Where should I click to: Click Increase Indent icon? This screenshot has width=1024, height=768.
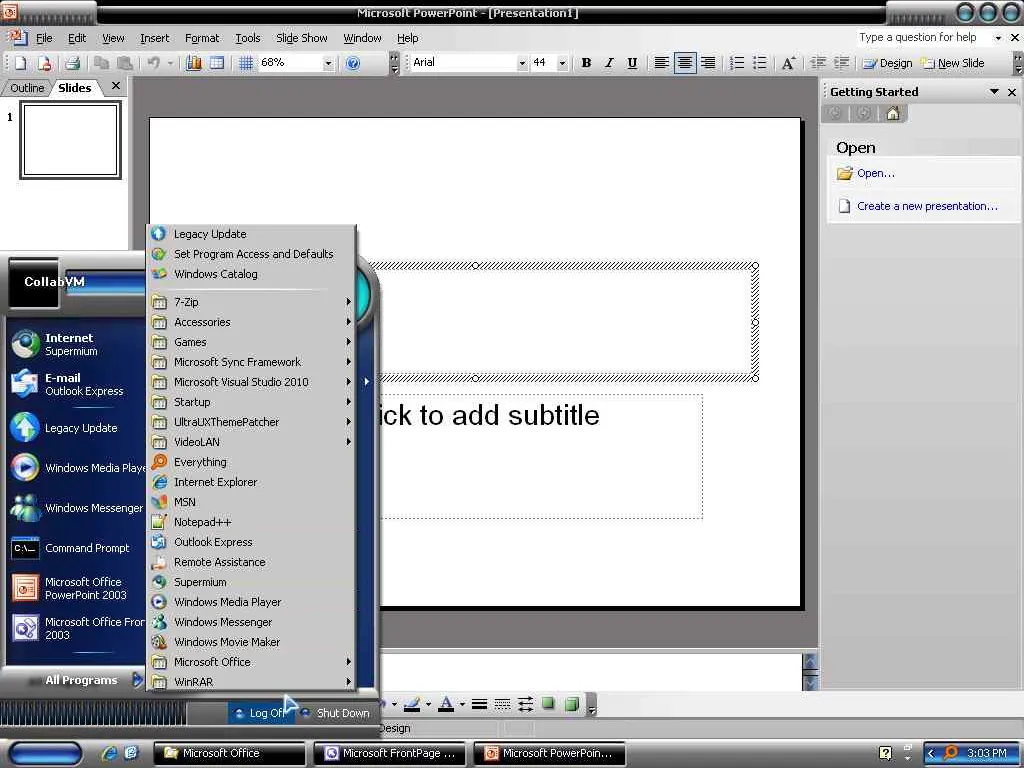841,63
